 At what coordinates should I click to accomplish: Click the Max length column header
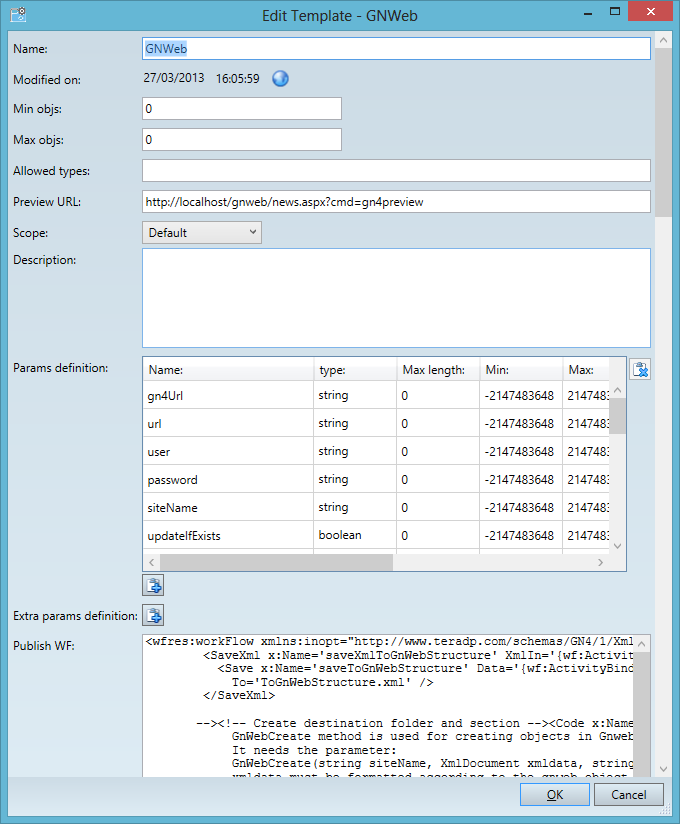(438, 369)
